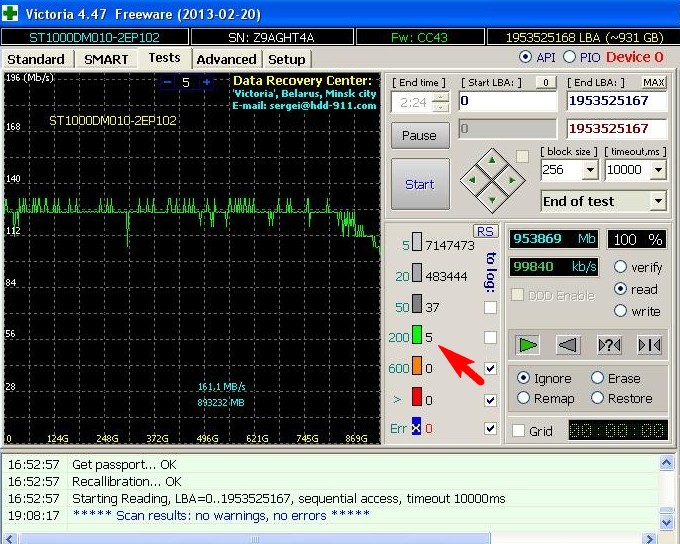Screen dimensions: 680x544
Task: Click the up arrow on the navigation diamond
Action: (492, 162)
